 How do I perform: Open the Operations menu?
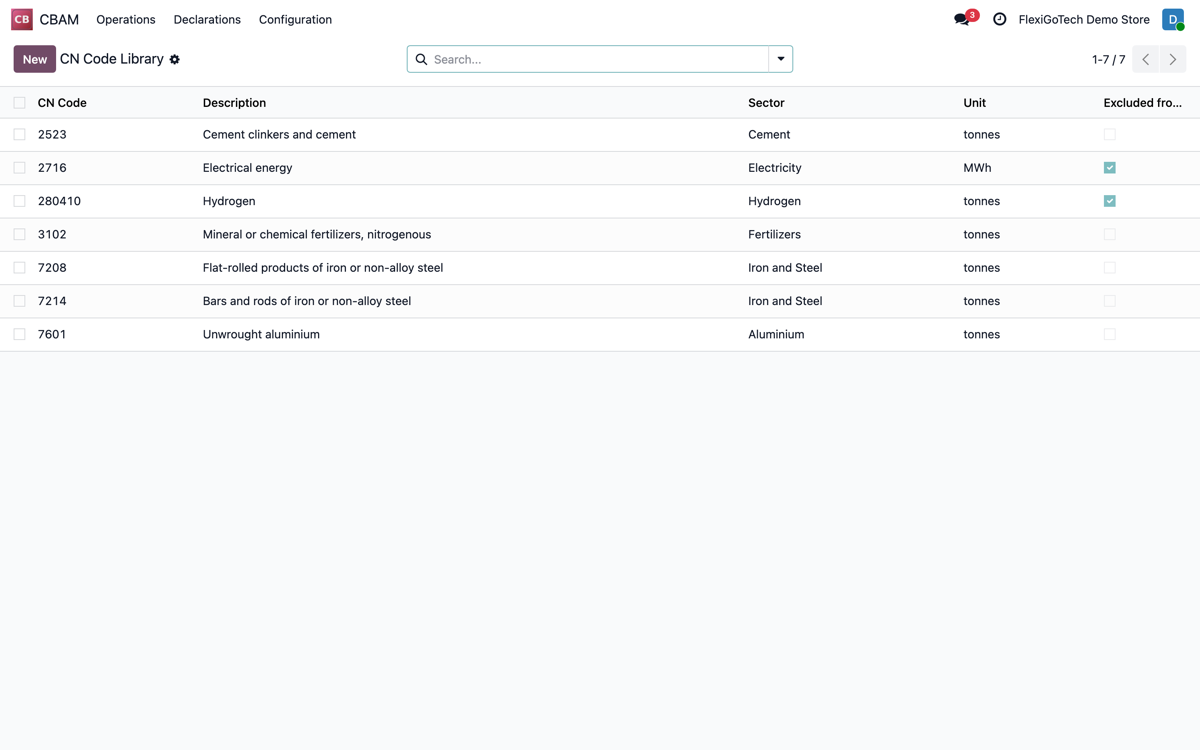[x=126, y=19]
